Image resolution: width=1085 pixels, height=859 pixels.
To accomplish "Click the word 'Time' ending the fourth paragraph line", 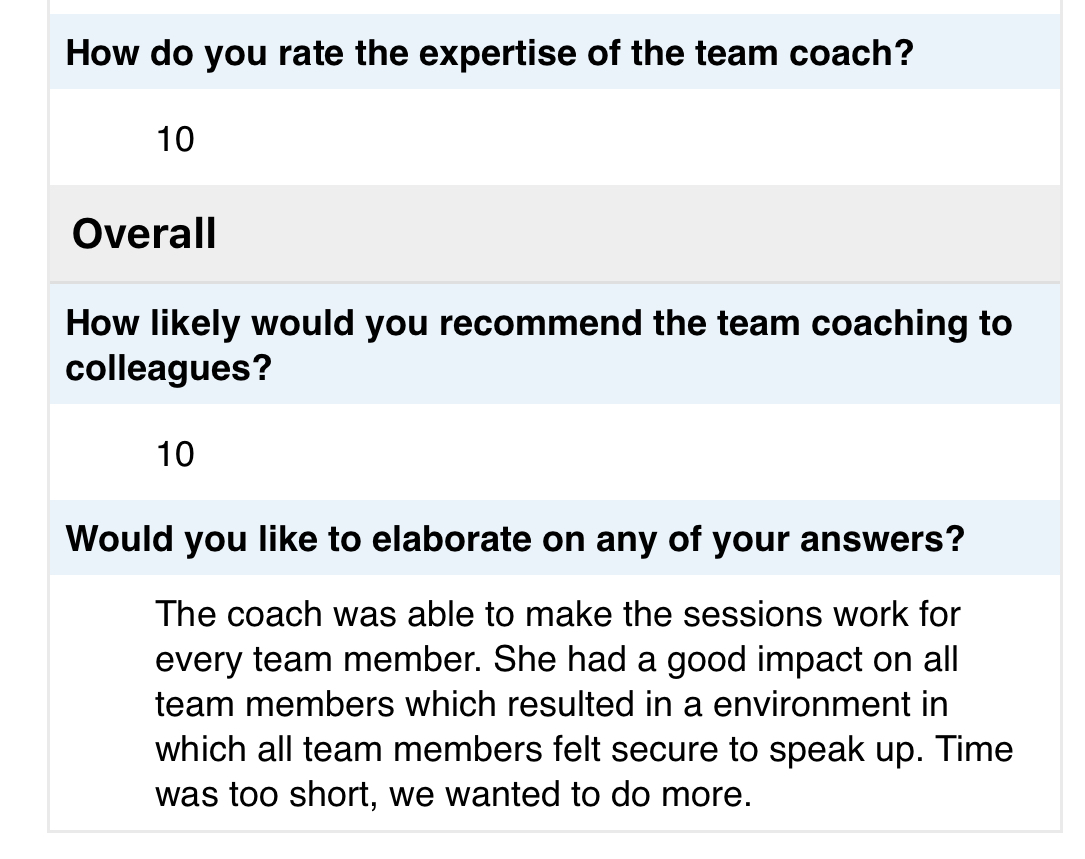I will pos(974,749).
